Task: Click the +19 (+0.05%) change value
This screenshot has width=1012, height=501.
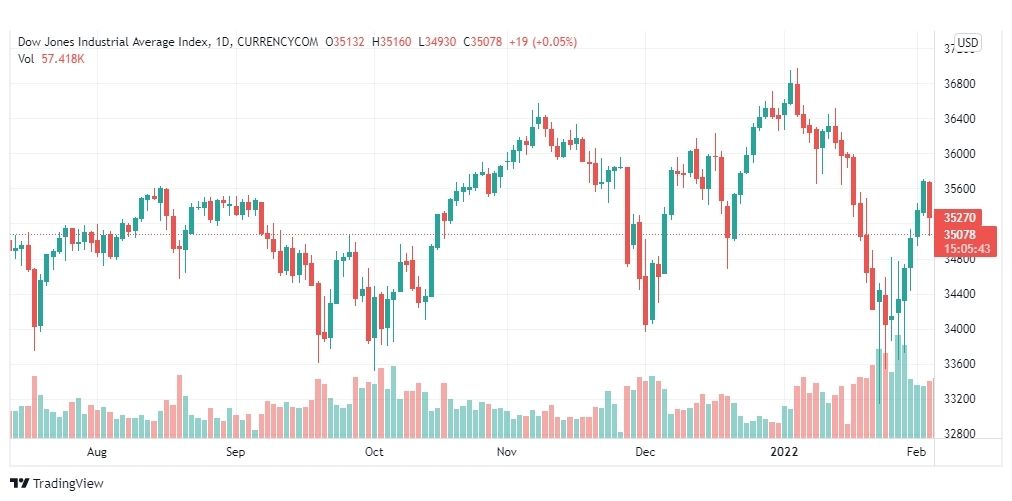Action: tap(543, 42)
